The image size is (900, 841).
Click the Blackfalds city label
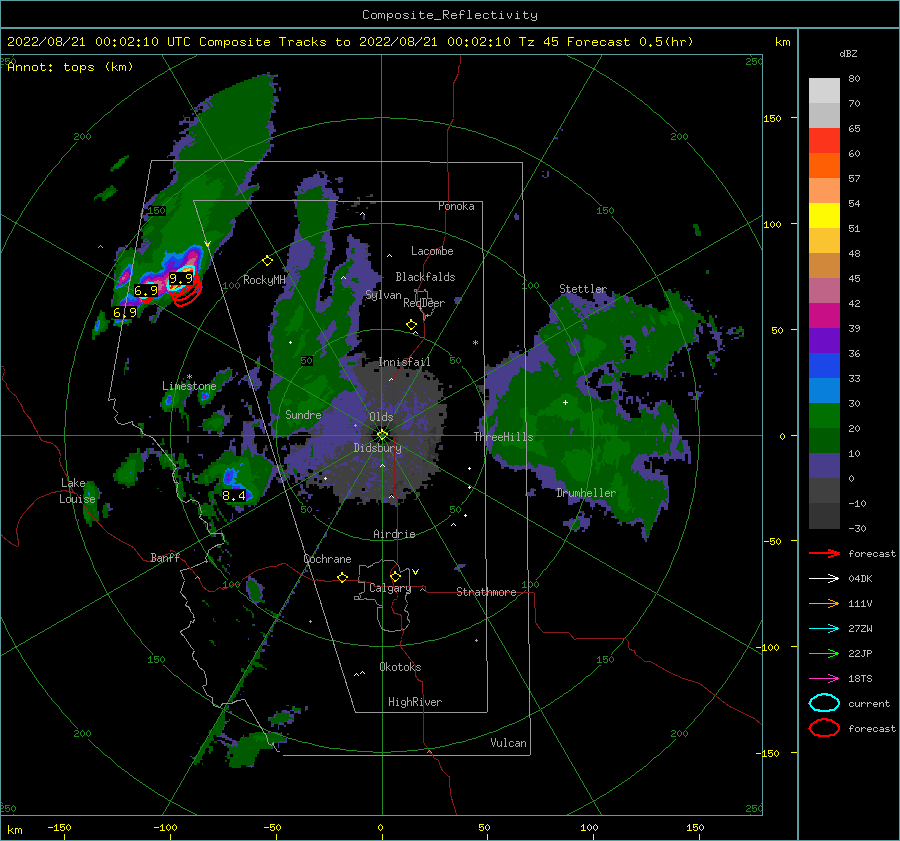(425, 277)
